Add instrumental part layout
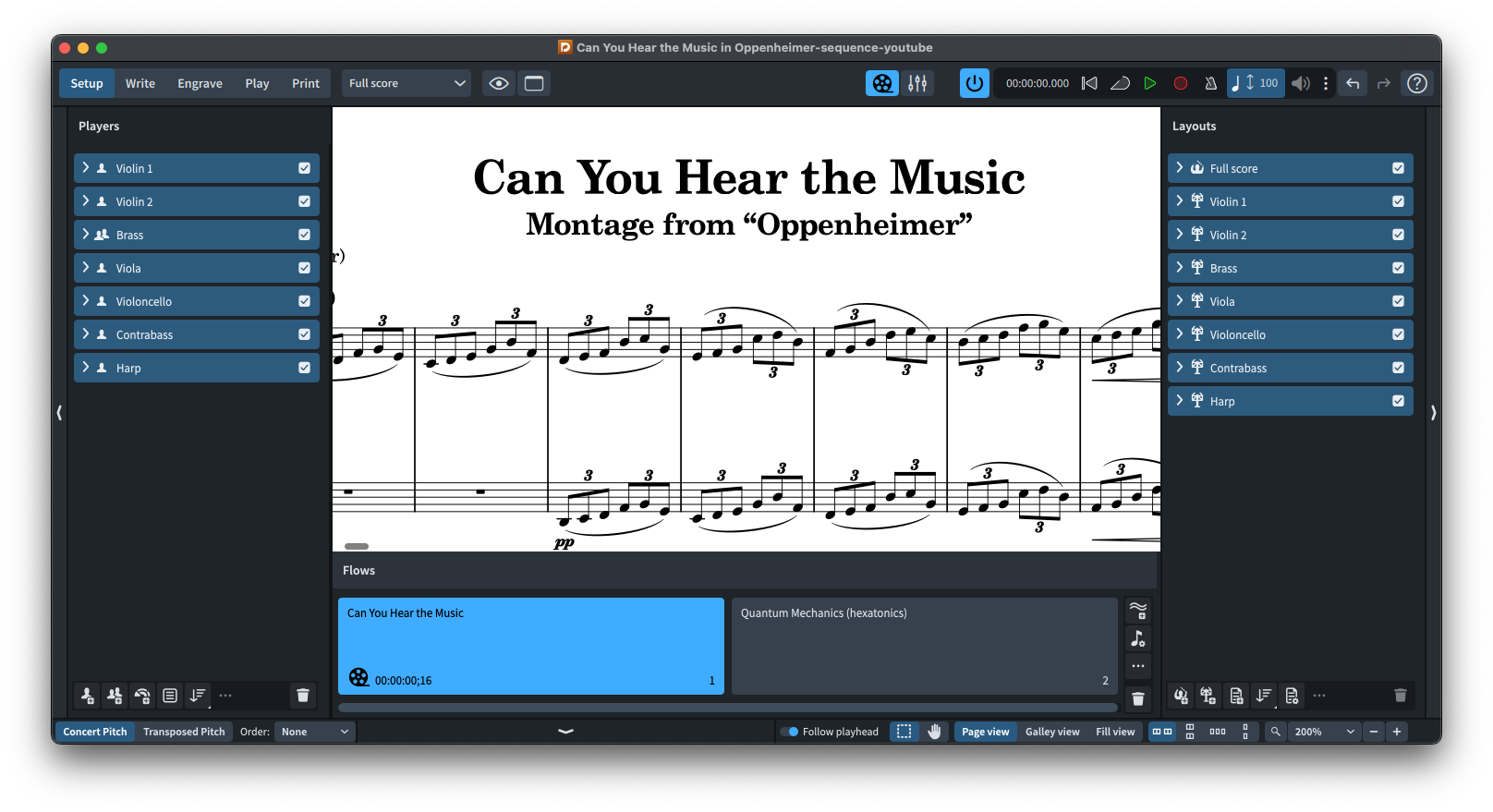Image resolution: width=1493 pixels, height=812 pixels. coord(1208,696)
